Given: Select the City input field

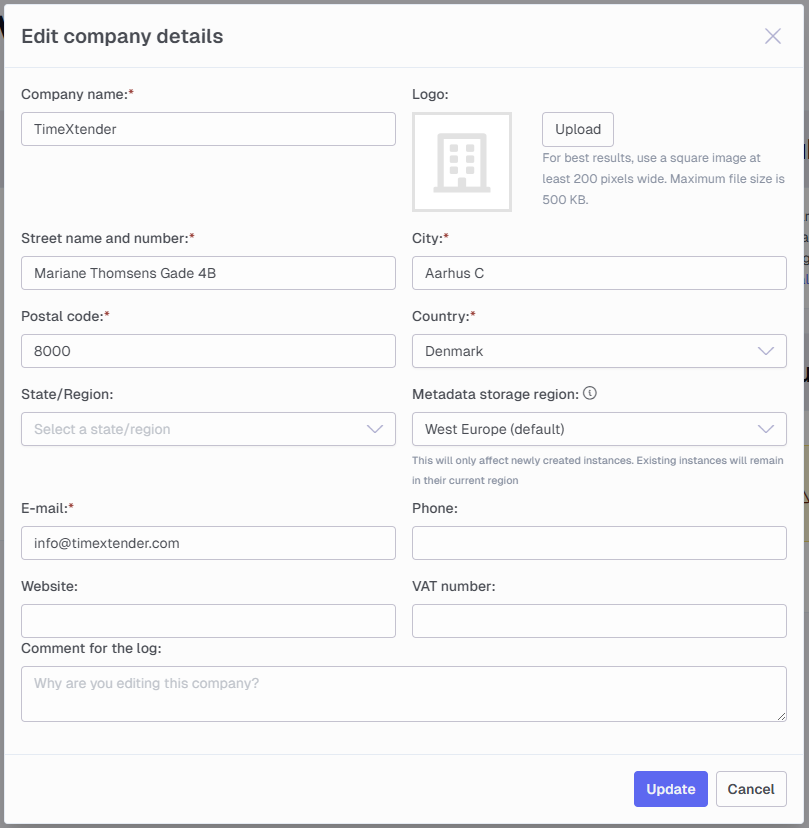Looking at the screenshot, I should click(599, 273).
